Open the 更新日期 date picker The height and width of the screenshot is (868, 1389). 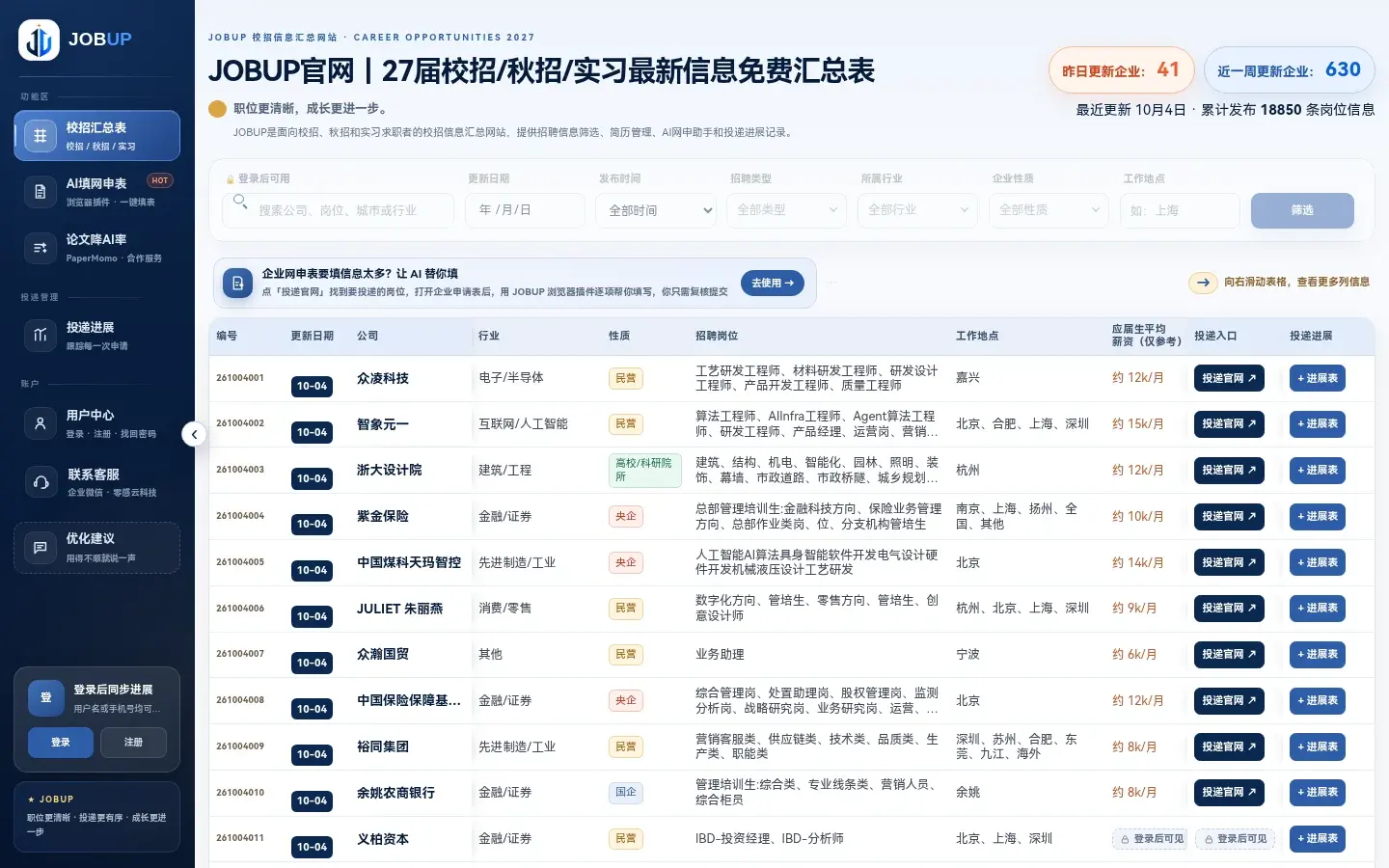tap(526, 210)
